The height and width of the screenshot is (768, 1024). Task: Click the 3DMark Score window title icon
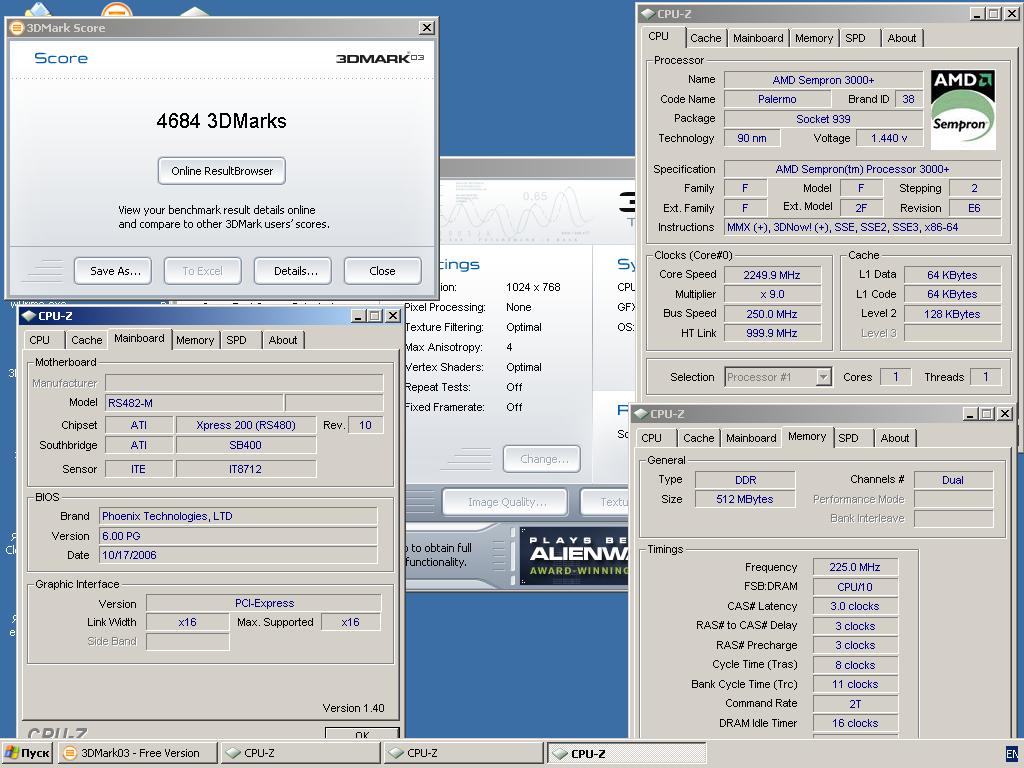(17, 28)
